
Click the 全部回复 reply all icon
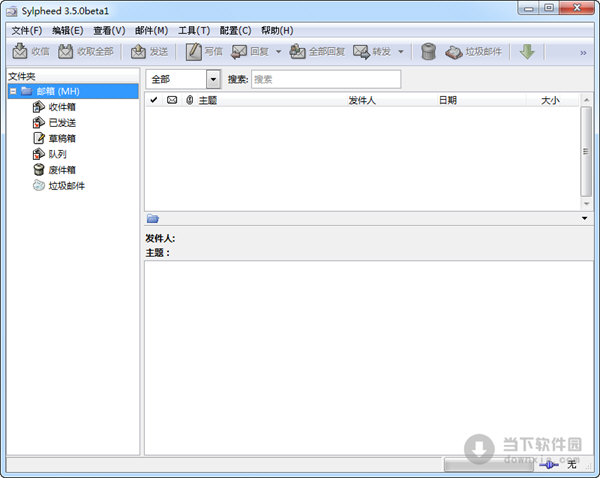pyautogui.click(x=297, y=51)
